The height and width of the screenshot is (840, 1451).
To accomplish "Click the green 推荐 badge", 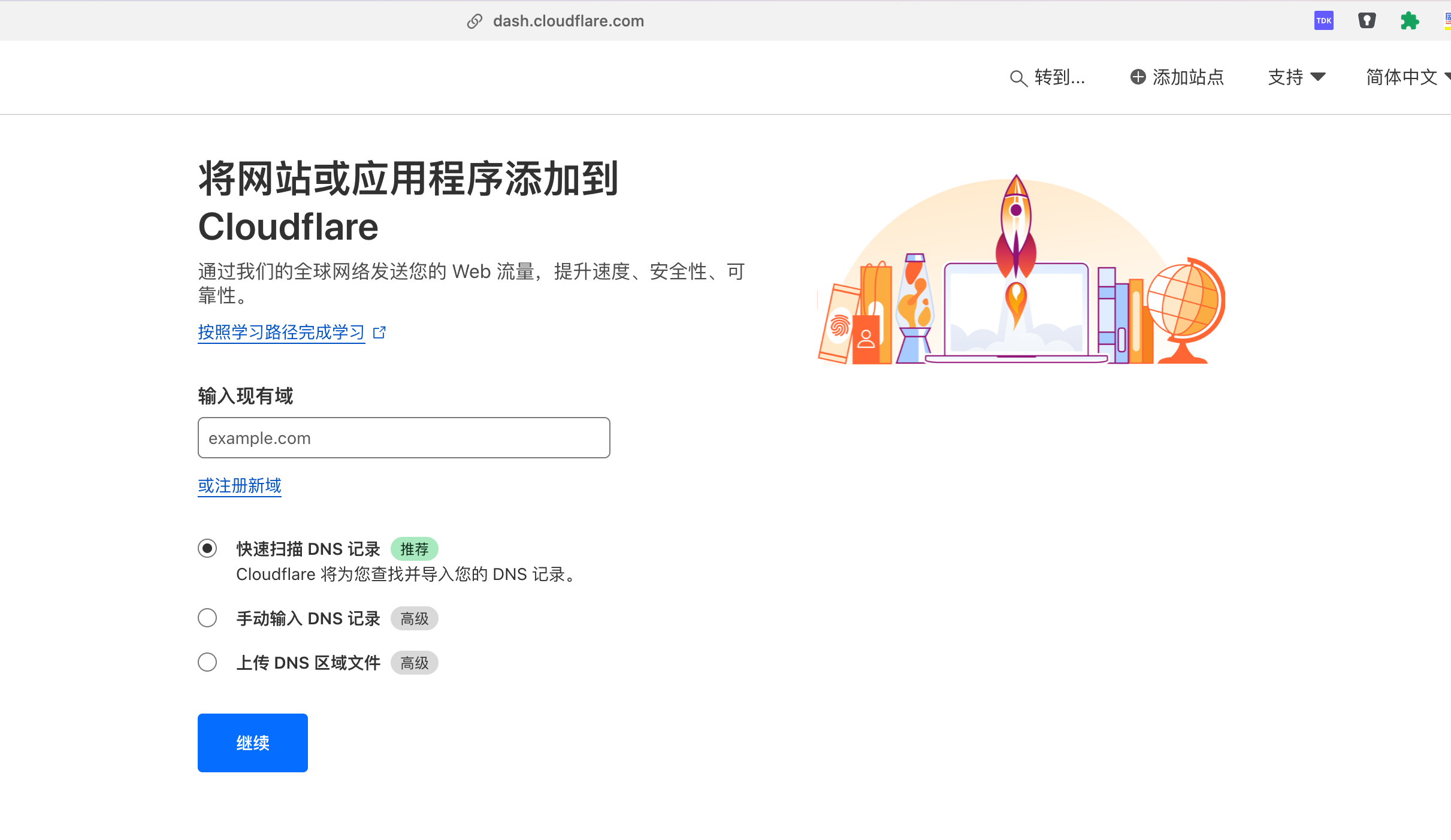I will [415, 549].
